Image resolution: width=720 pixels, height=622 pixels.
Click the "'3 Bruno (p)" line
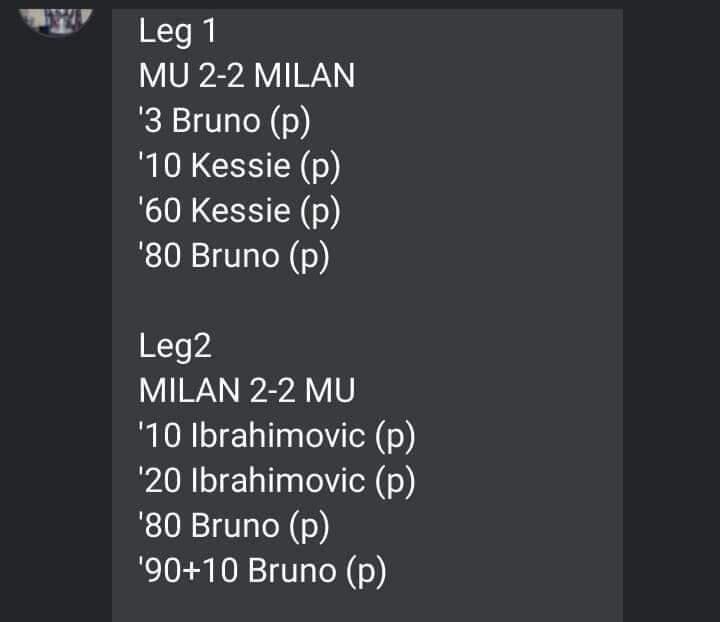(x=225, y=121)
